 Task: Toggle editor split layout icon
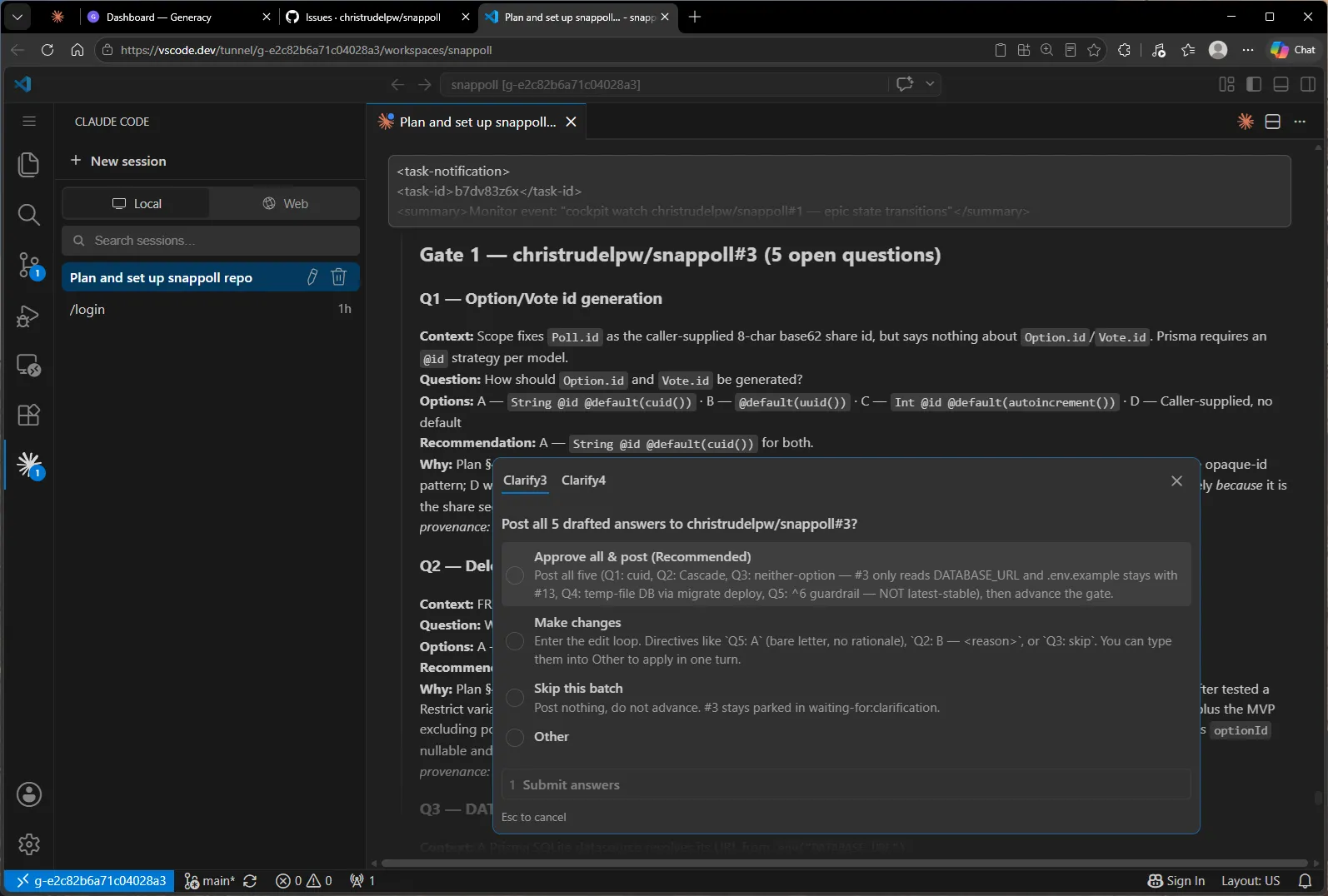[1272, 122]
